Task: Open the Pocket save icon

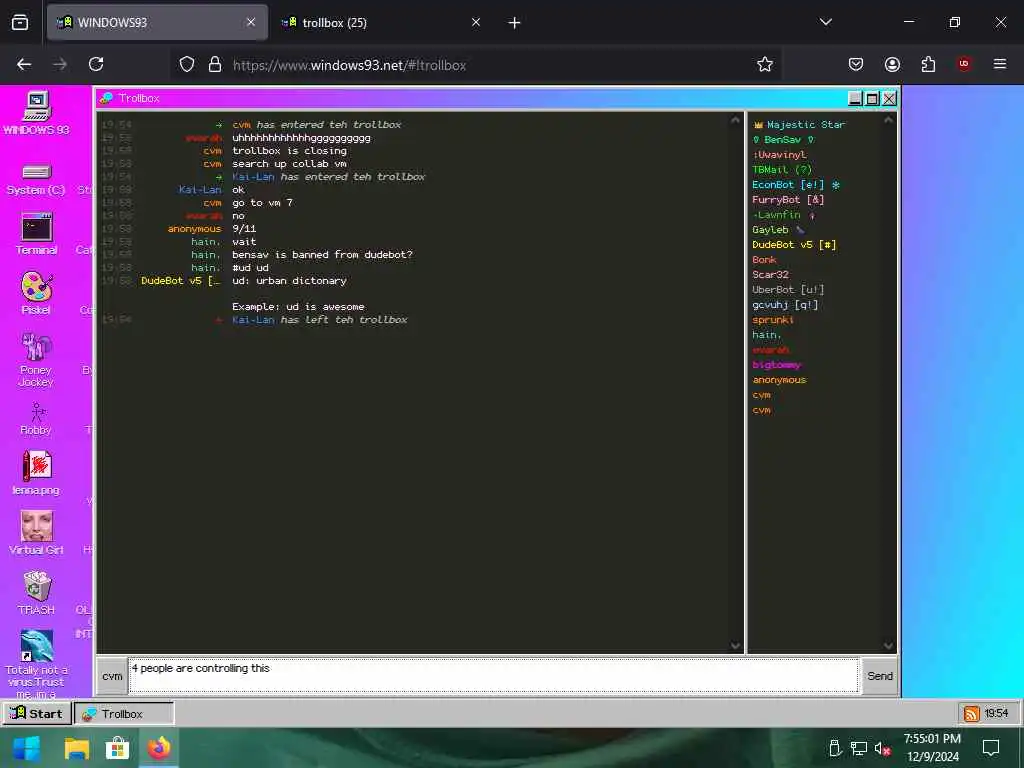Action: click(x=856, y=64)
